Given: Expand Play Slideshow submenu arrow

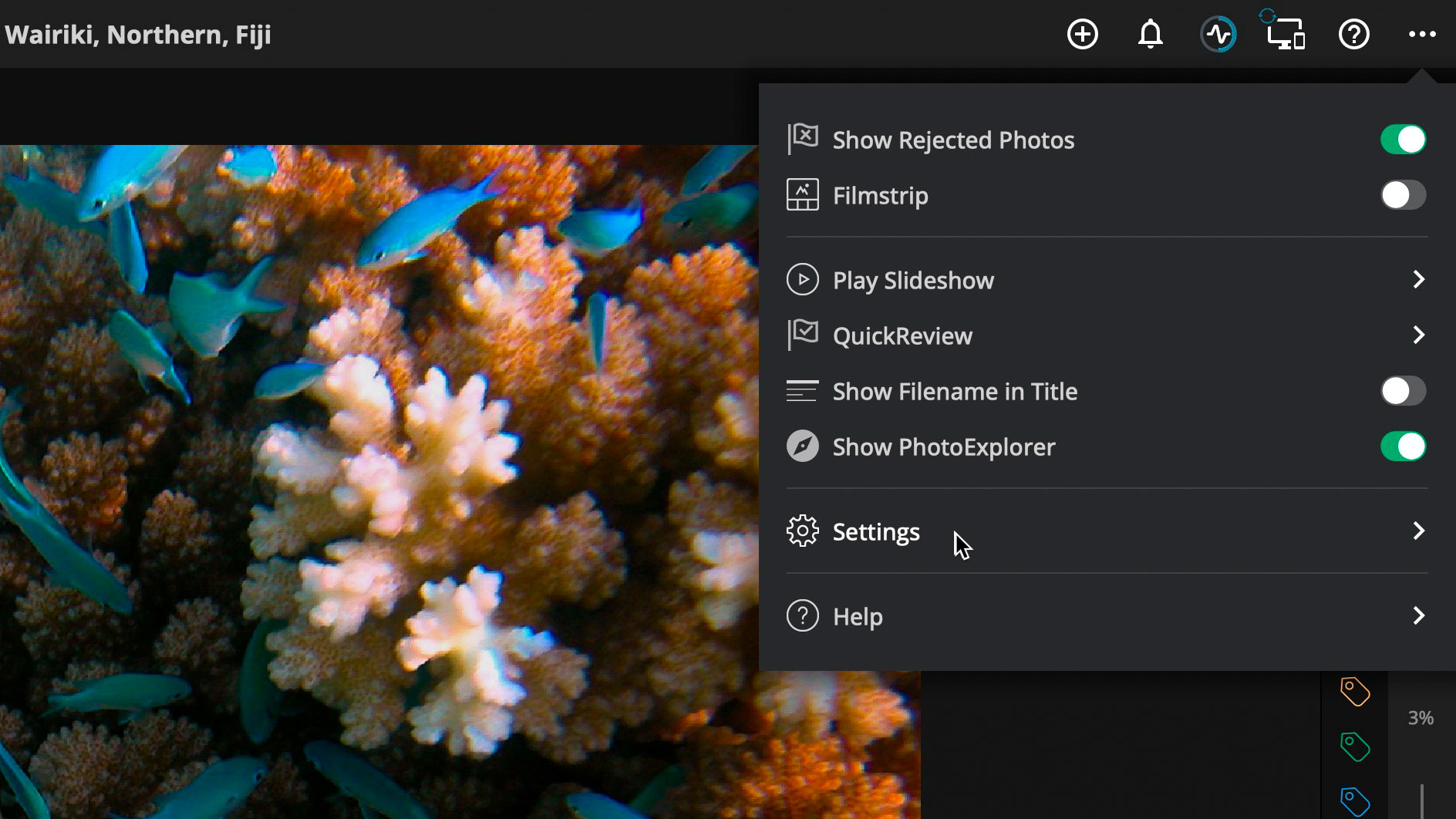Looking at the screenshot, I should tap(1418, 279).
